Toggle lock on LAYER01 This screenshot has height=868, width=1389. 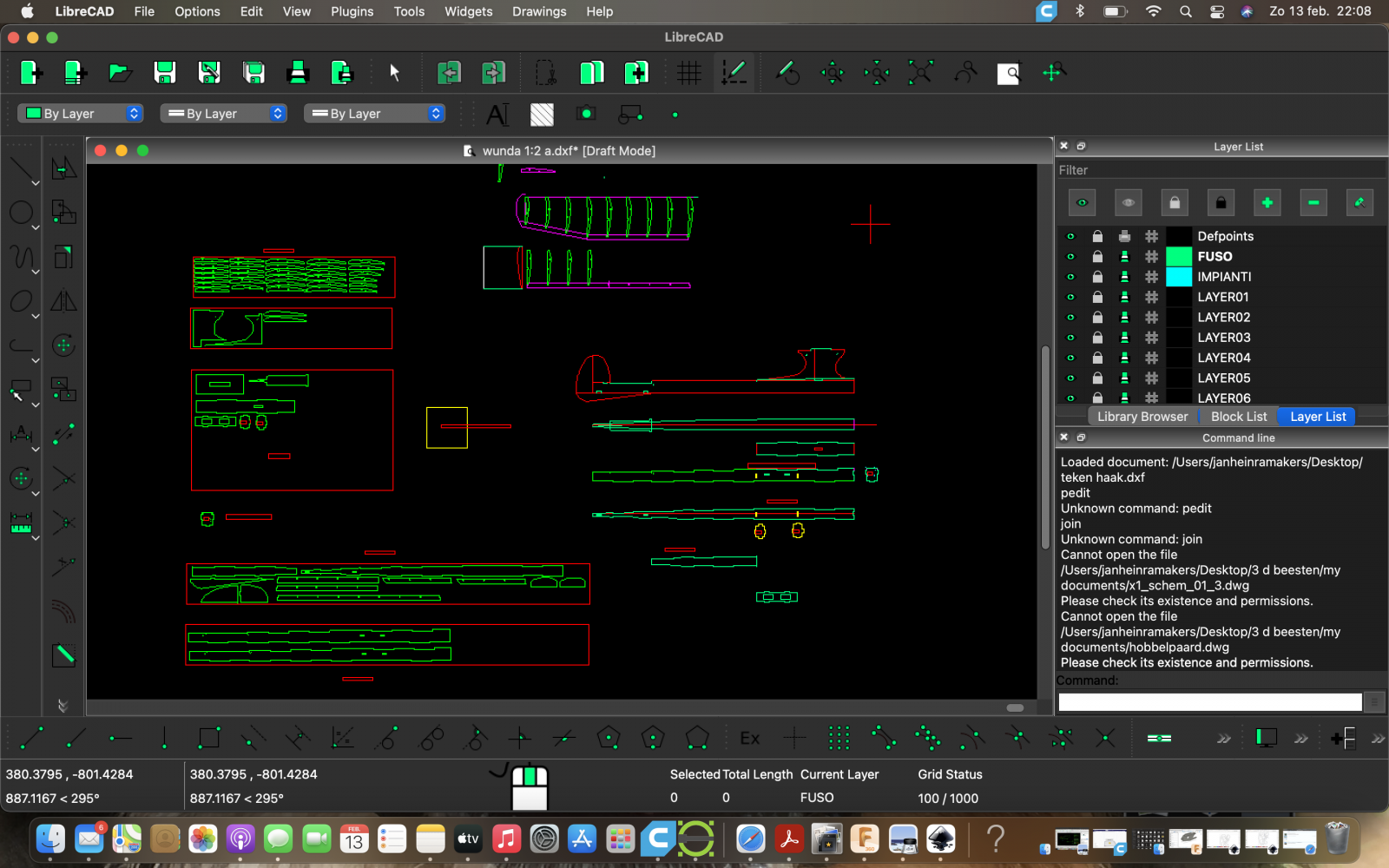pos(1097,297)
